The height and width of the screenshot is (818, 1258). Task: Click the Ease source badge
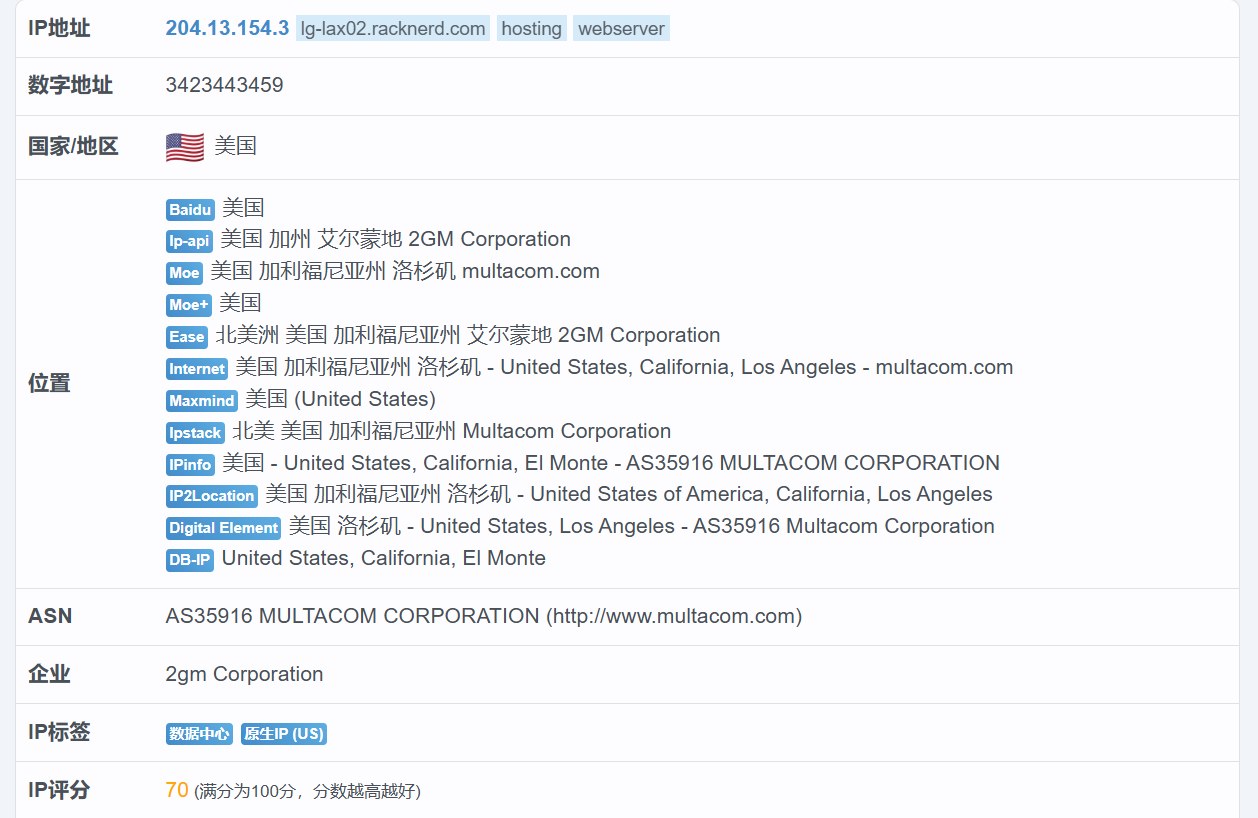(187, 337)
